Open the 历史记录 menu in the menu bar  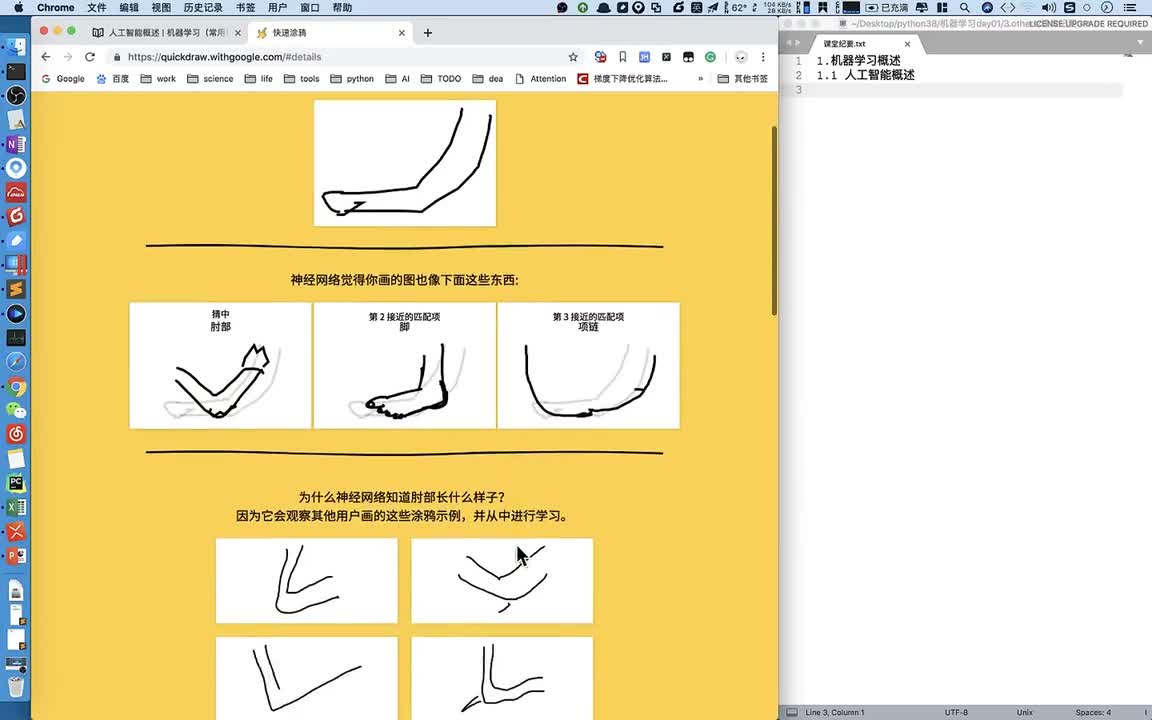tap(203, 7)
